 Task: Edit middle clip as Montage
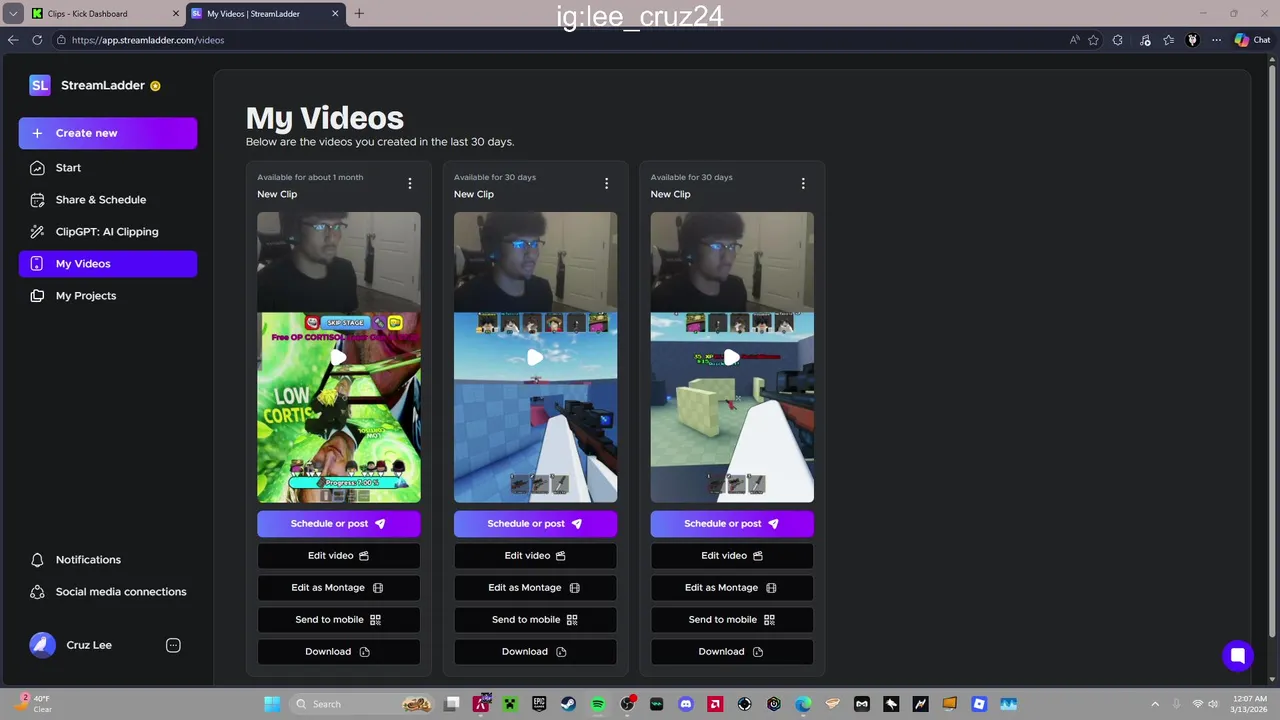coord(535,588)
